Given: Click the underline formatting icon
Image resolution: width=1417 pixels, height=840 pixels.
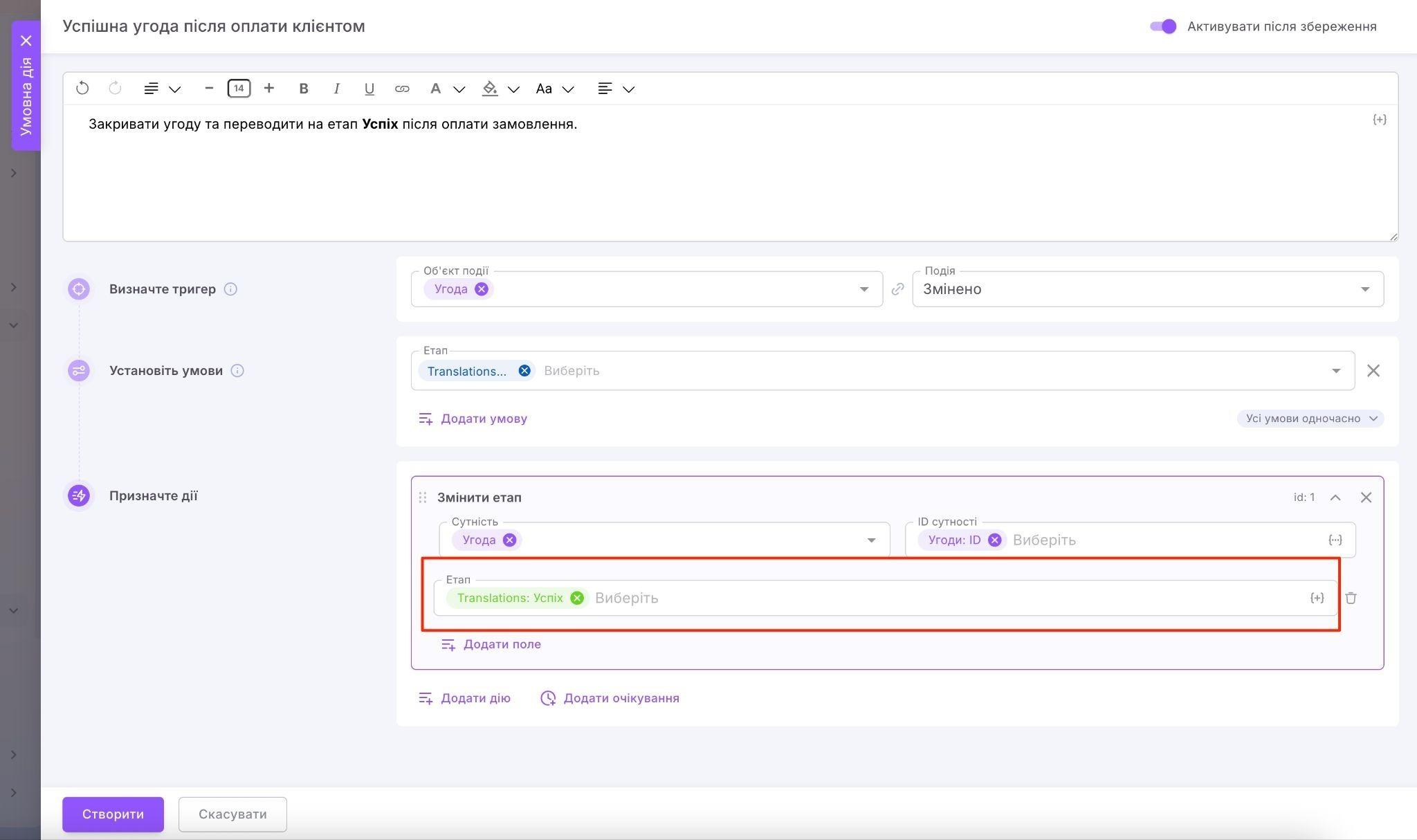Looking at the screenshot, I should (369, 89).
